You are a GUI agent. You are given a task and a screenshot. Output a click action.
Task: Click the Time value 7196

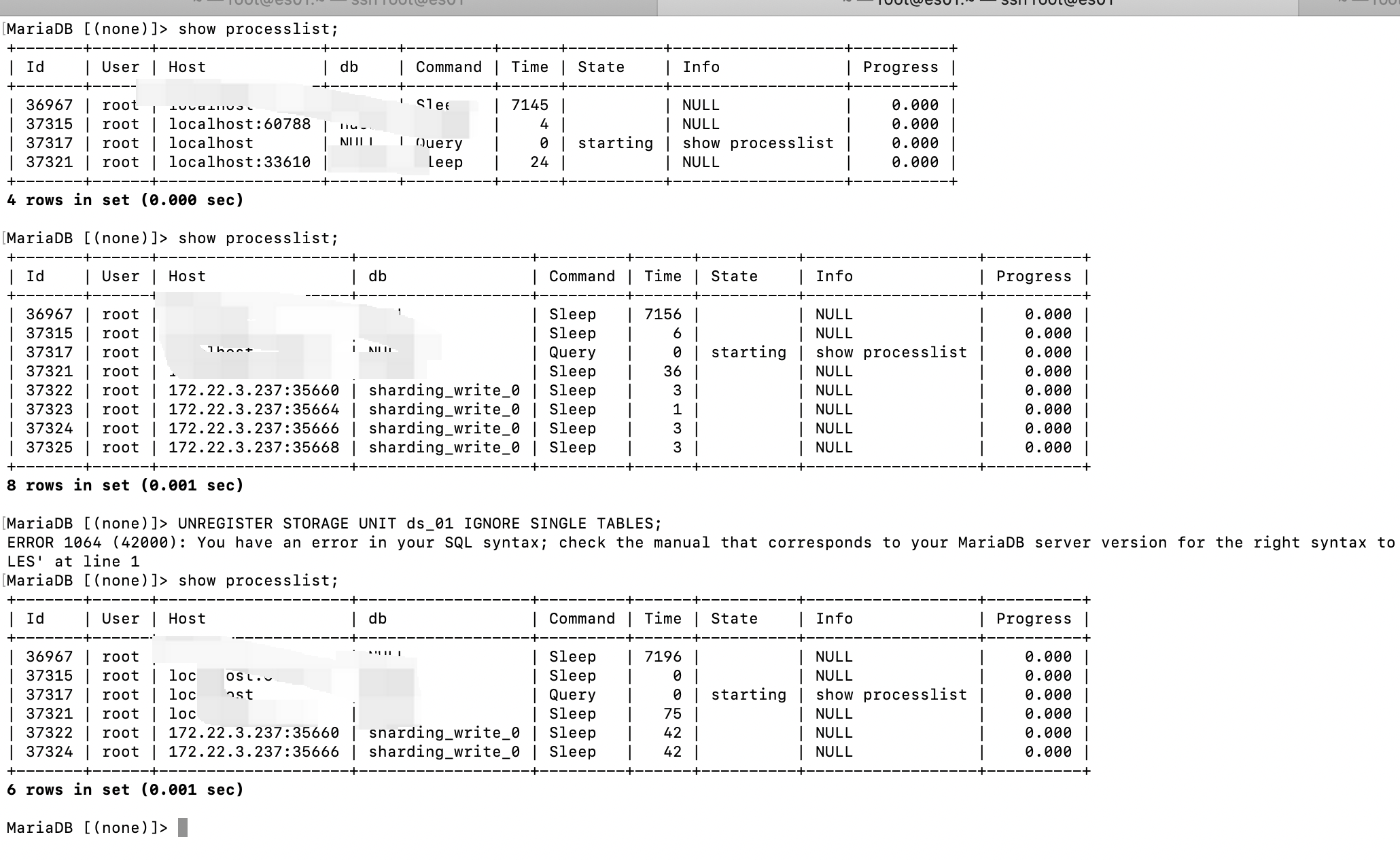pos(663,657)
